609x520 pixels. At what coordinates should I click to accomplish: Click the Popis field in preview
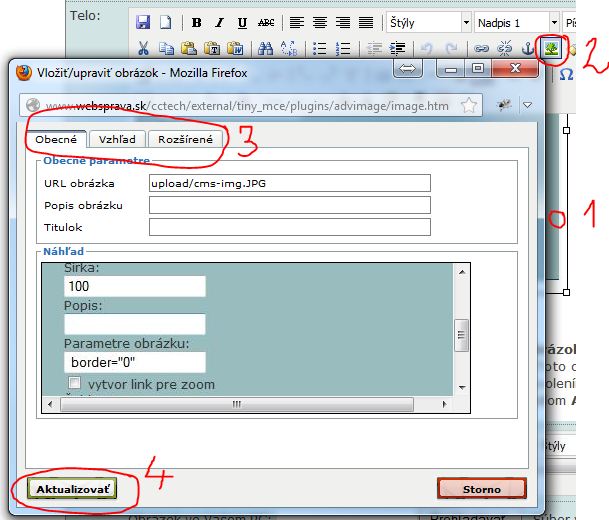pyautogui.click(x=135, y=324)
